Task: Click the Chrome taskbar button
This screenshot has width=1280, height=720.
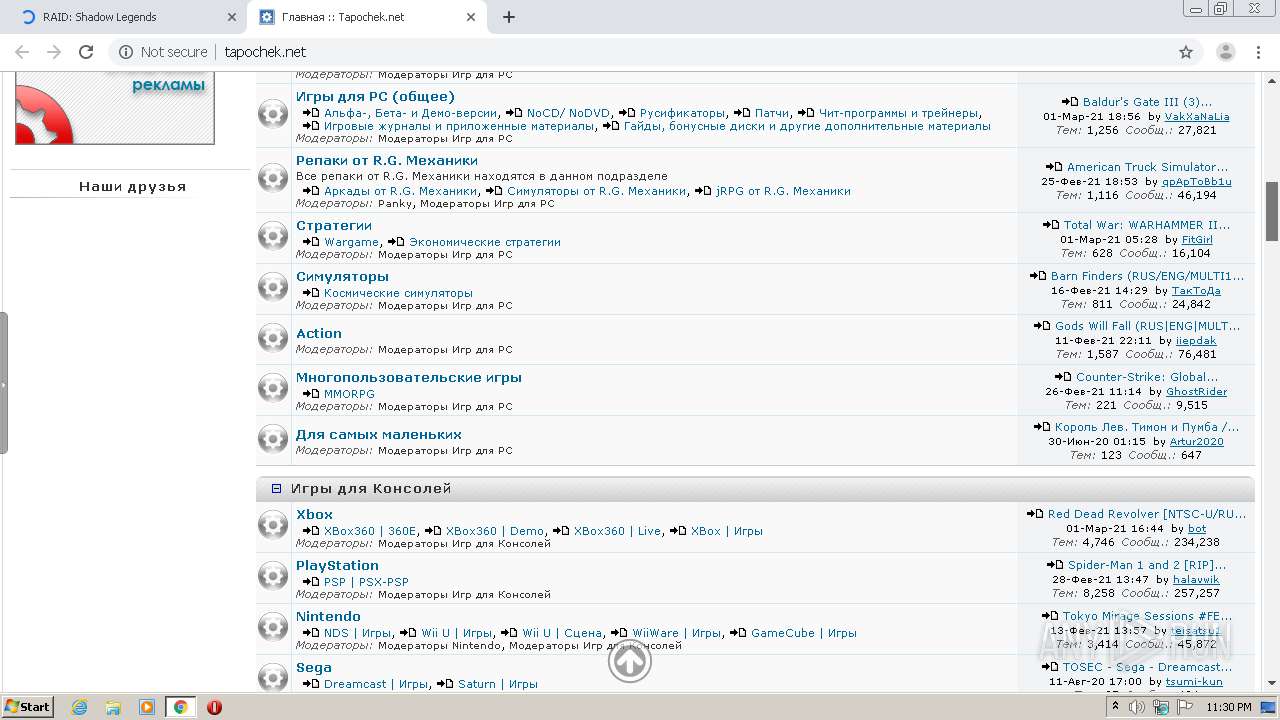Action: click(180, 707)
